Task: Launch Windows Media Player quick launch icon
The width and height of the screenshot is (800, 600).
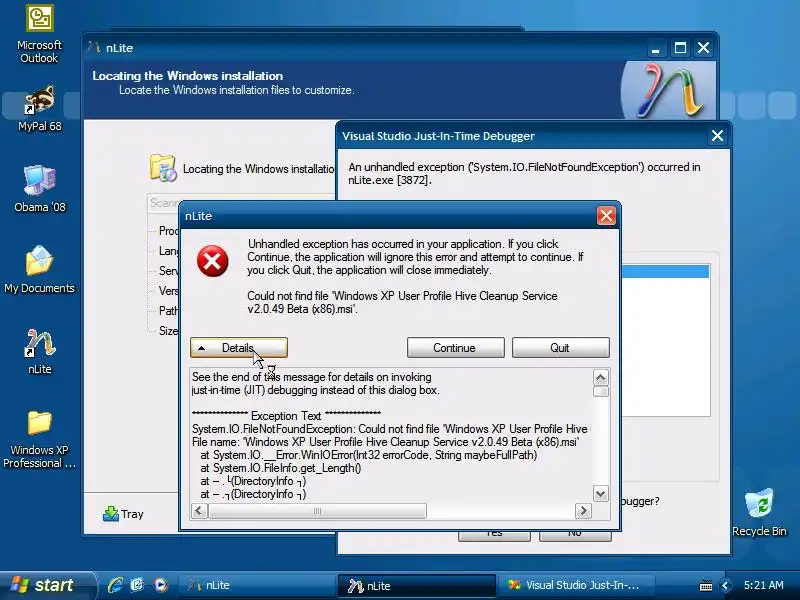Action: [x=161, y=585]
